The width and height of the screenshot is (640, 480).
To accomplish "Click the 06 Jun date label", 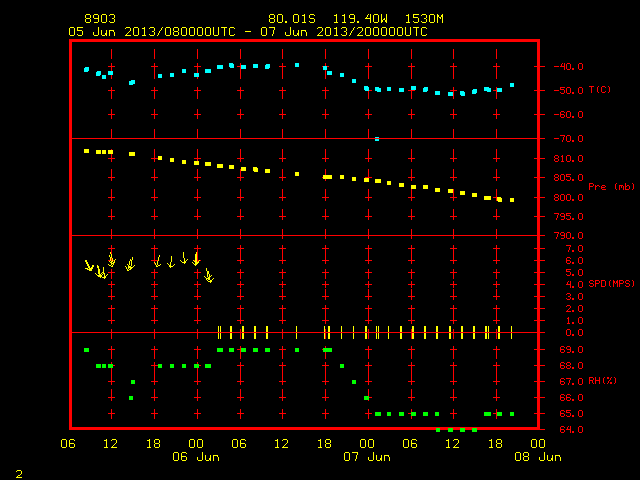I will [x=196, y=457].
